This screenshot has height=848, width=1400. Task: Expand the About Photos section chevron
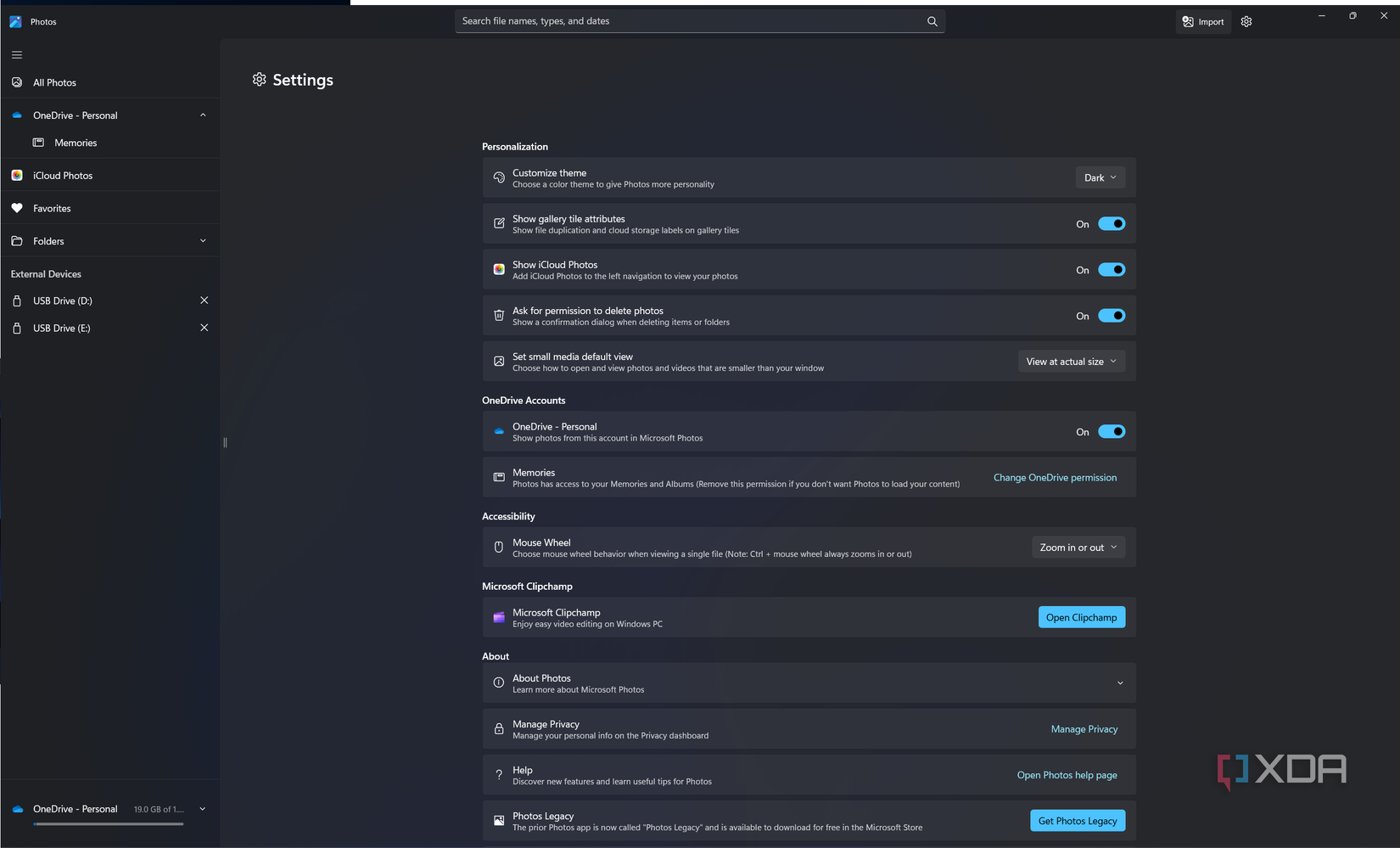1120,683
